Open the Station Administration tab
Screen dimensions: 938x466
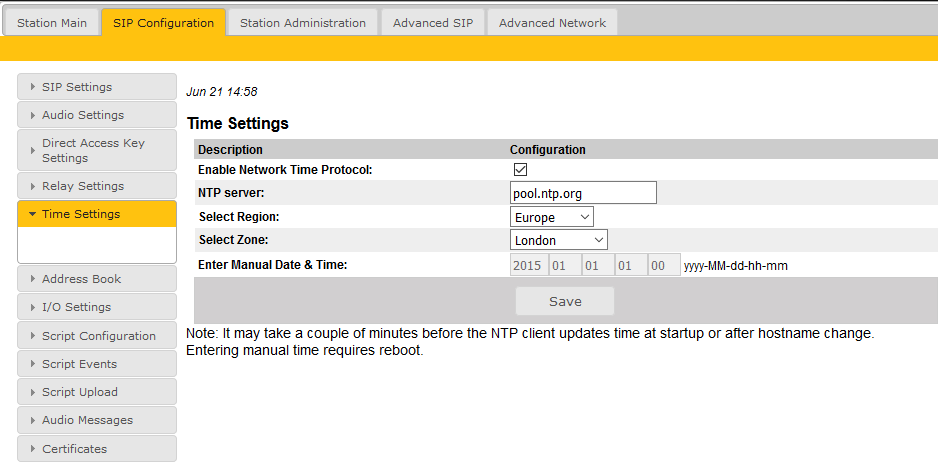pyautogui.click(x=302, y=23)
